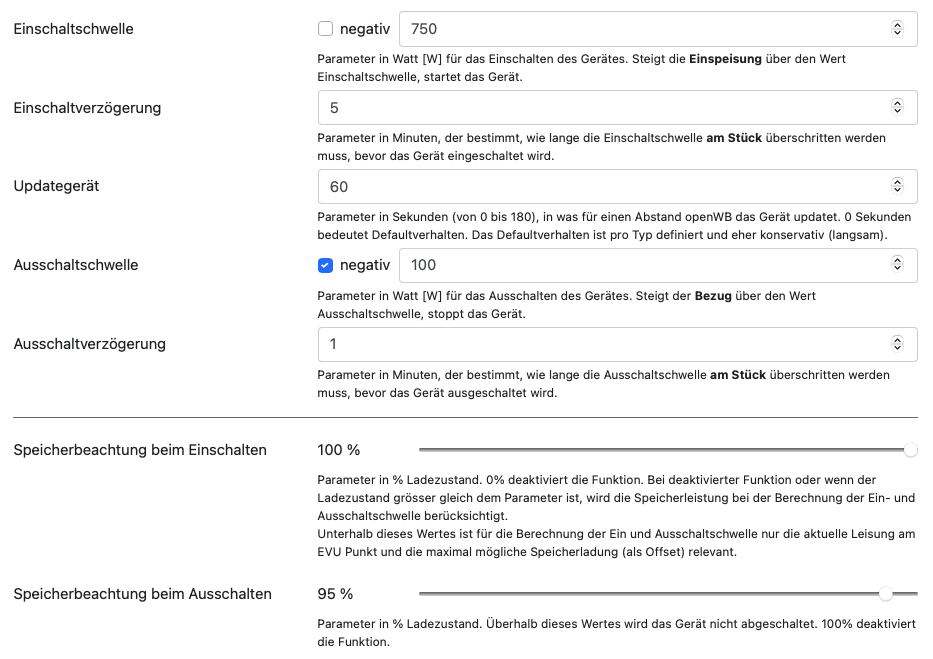Select the Updategerät seconds input field
The image size is (933, 659).
point(600,186)
